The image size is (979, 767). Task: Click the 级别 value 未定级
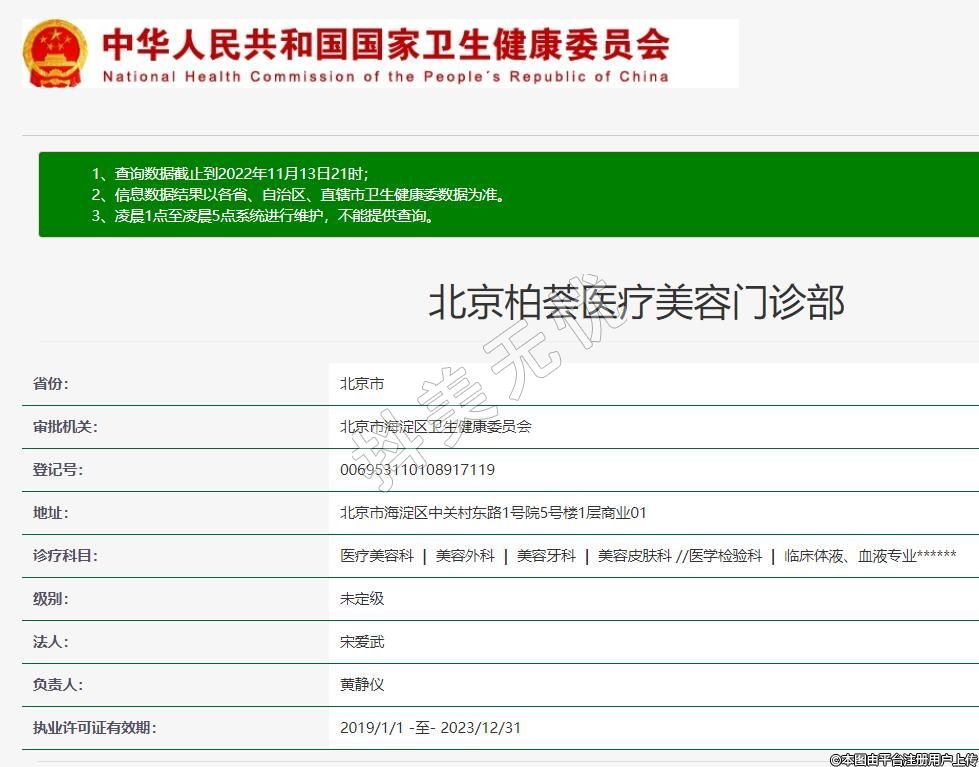[362, 599]
